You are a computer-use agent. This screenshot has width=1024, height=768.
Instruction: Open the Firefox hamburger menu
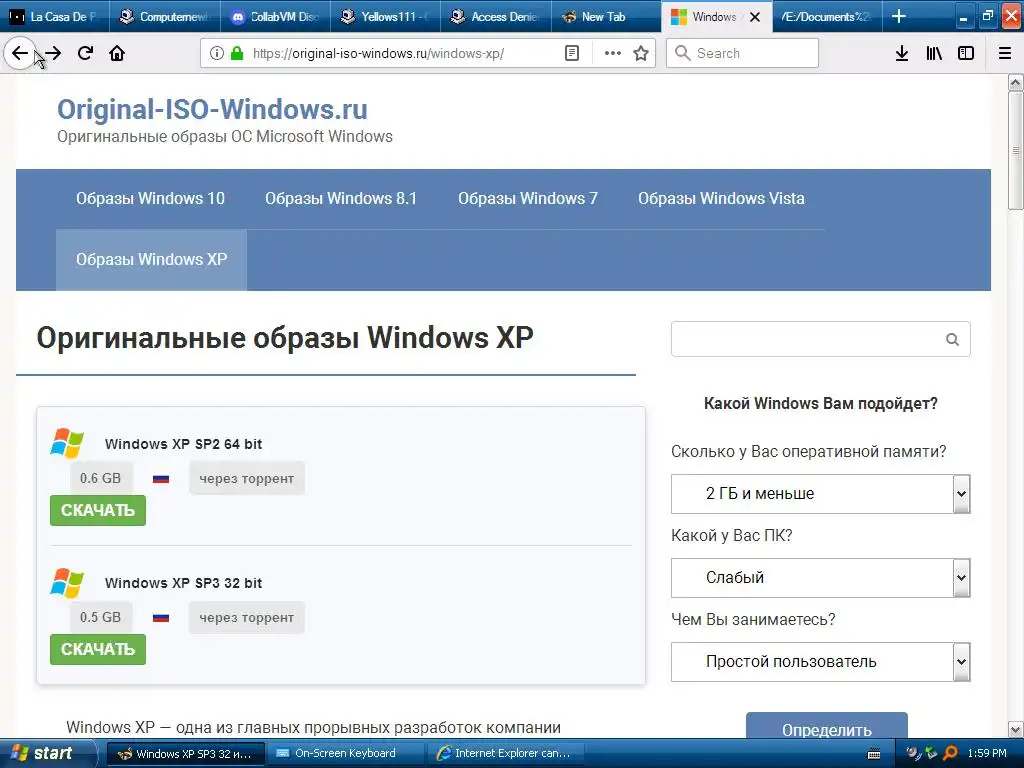[1004, 53]
